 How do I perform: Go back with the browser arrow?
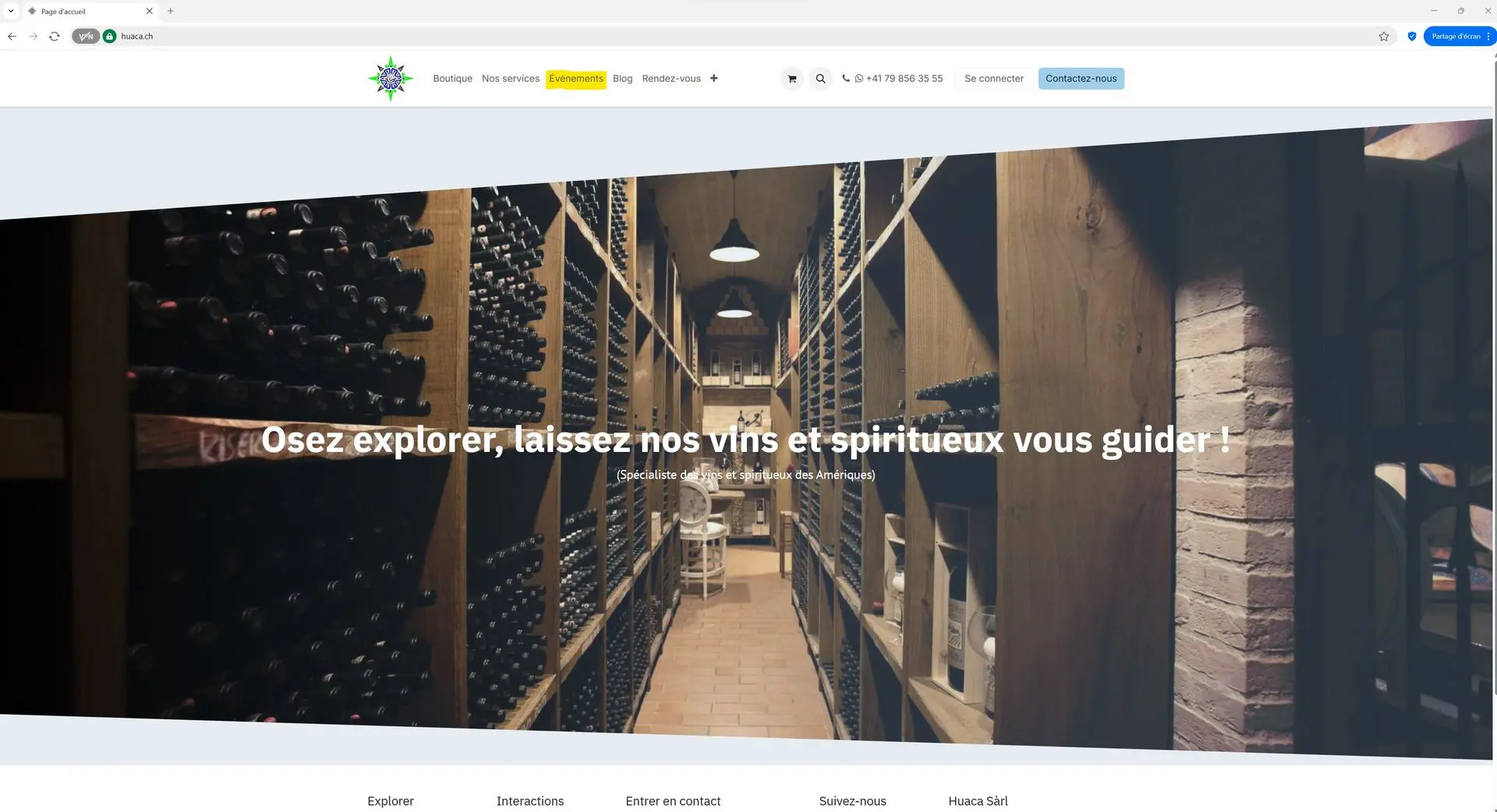[12, 36]
